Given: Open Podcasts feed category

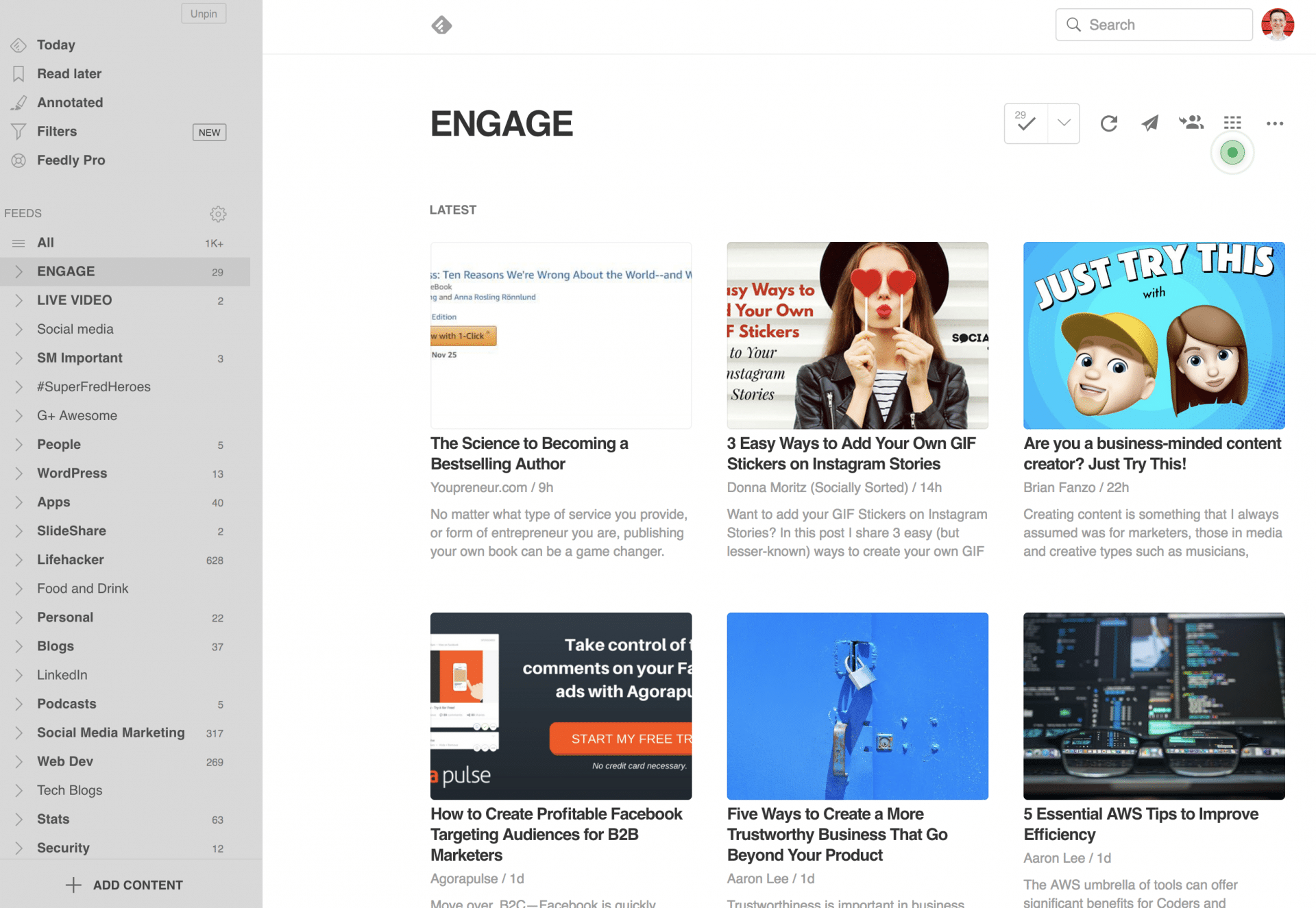Looking at the screenshot, I should click(x=66, y=704).
